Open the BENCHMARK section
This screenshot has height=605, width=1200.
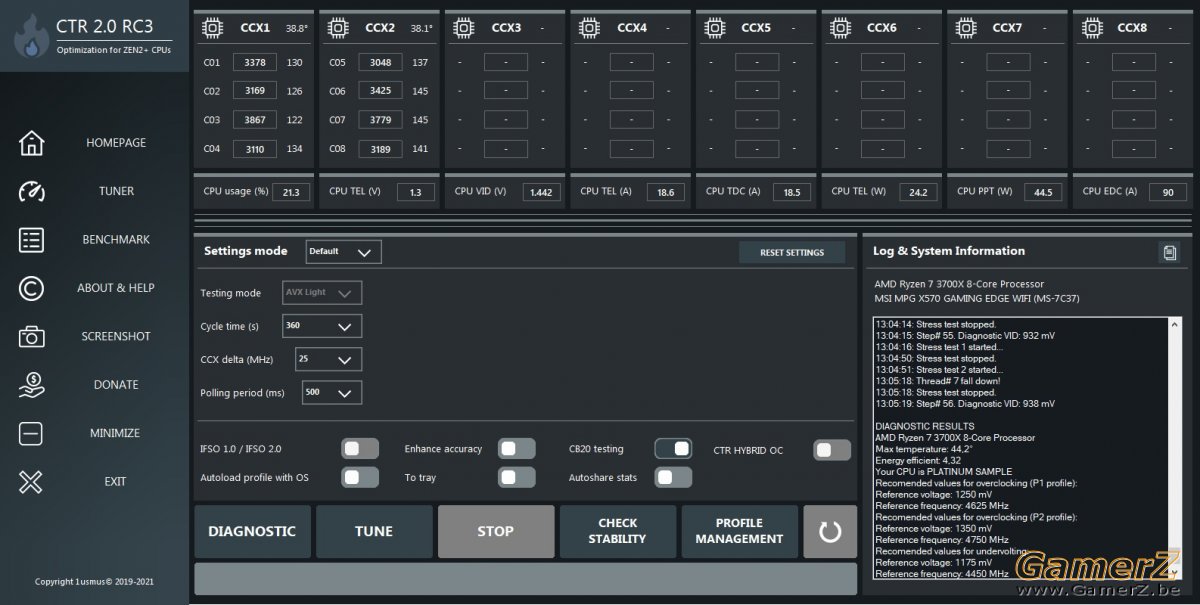(x=116, y=240)
